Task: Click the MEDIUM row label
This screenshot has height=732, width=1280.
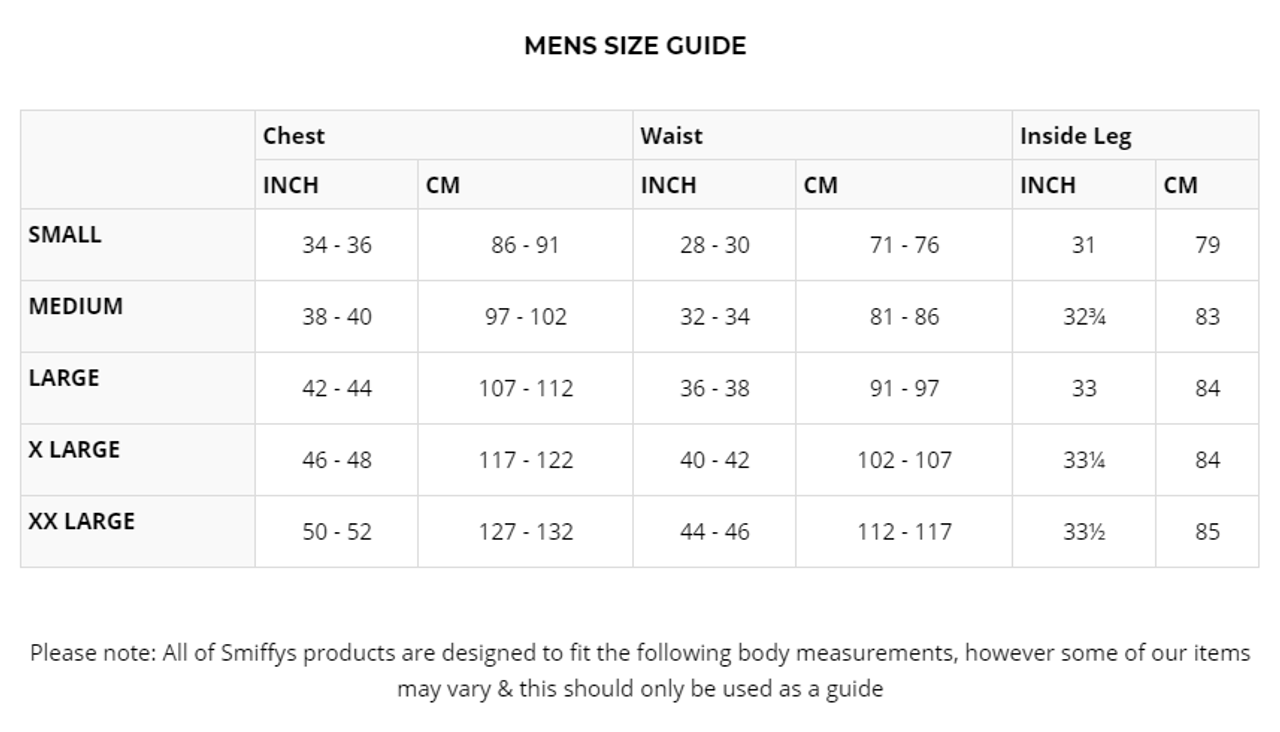Action: coord(76,307)
